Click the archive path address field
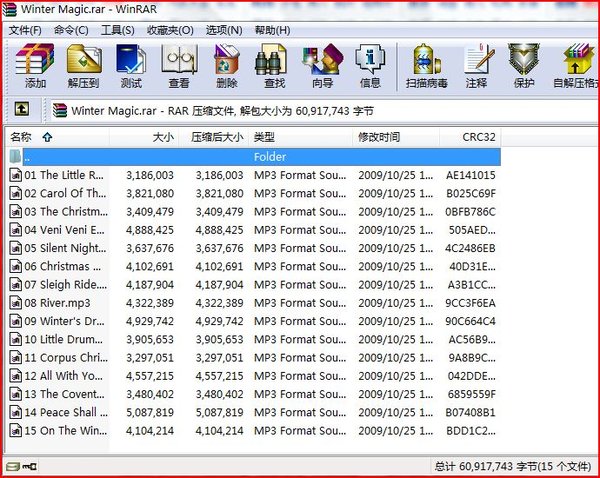 (323, 111)
